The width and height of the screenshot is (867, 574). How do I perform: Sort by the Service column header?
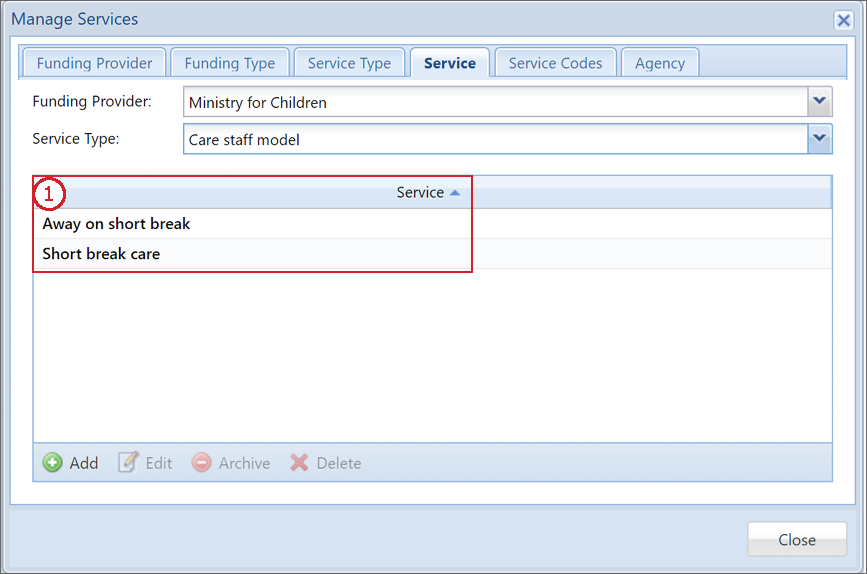pyautogui.click(x=420, y=192)
